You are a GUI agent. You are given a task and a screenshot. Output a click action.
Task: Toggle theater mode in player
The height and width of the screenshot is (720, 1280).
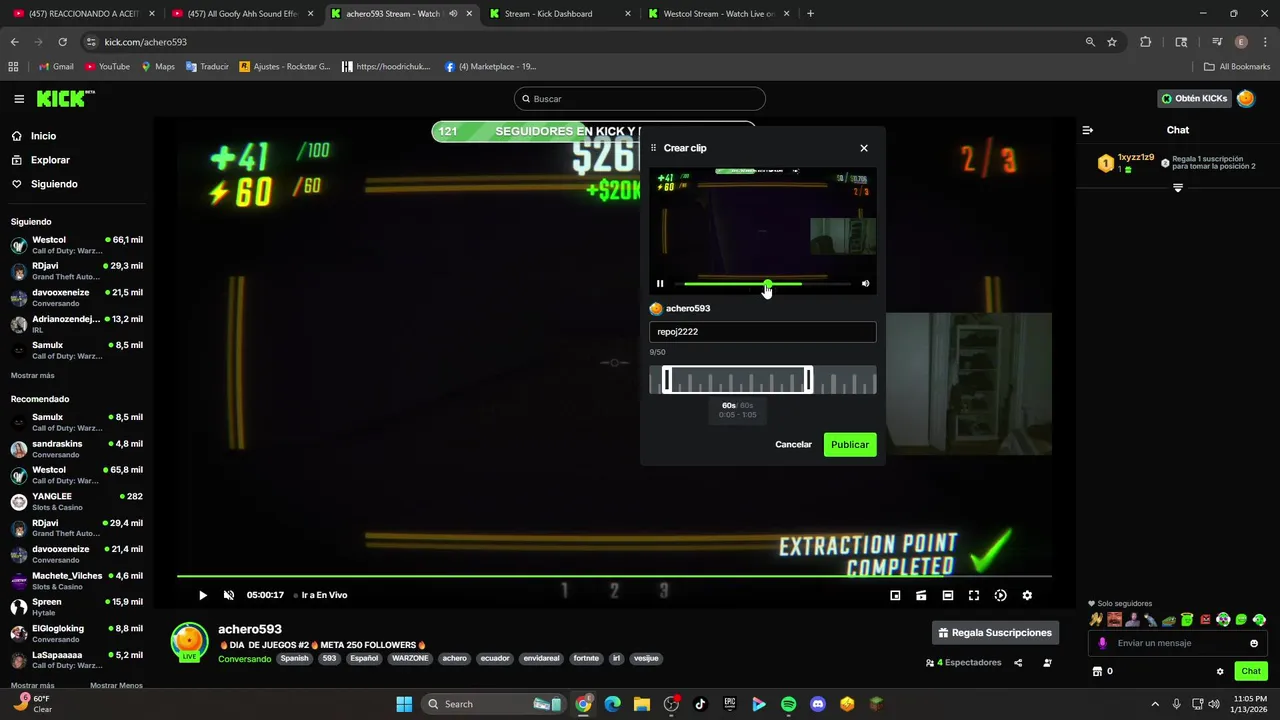click(948, 595)
